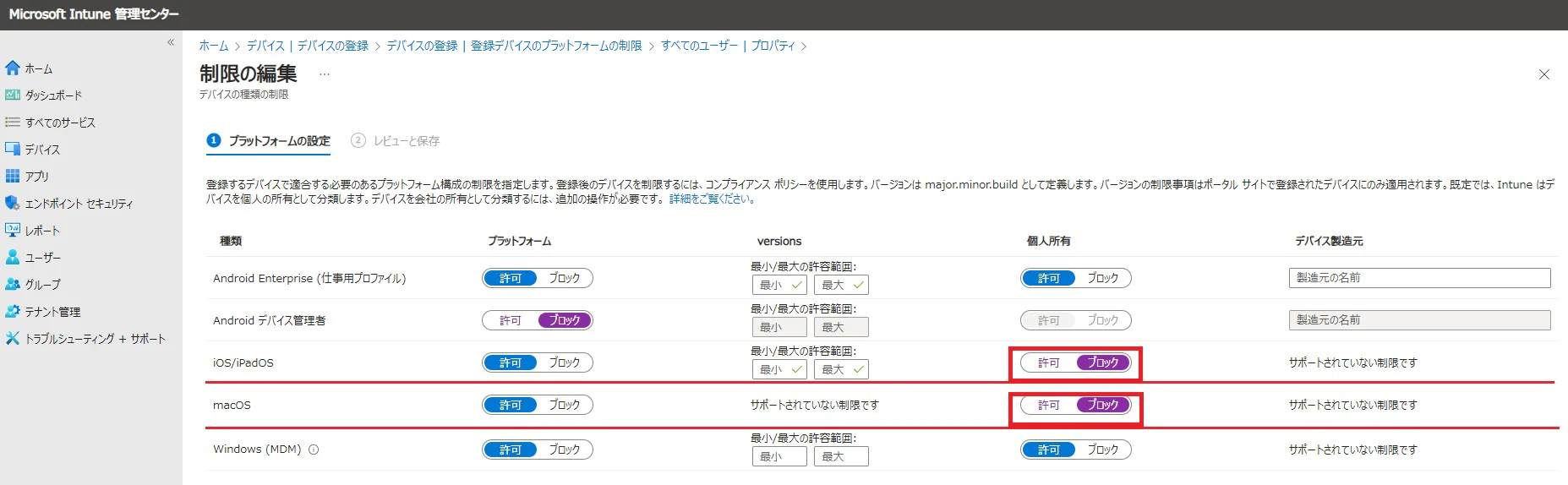Viewport: 1568px width, 485px height.
Task: Click the iOS/iPadOS row label
Action: click(x=243, y=362)
